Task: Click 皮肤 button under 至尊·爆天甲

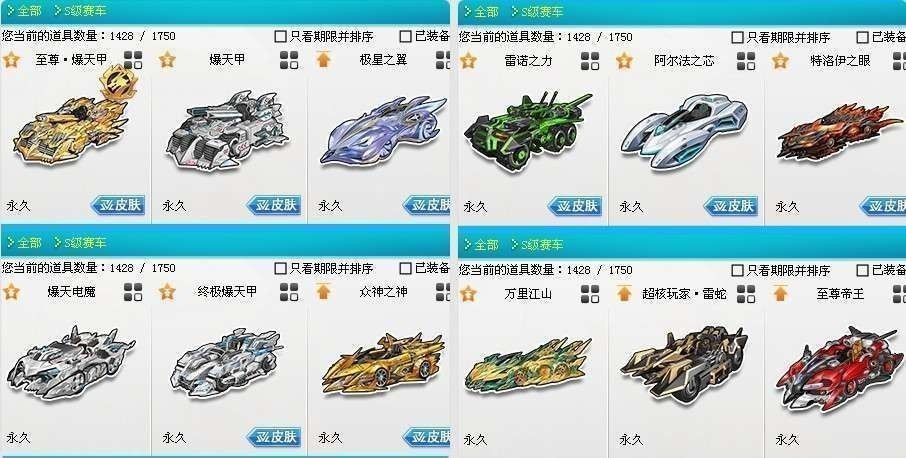Action: (118, 205)
